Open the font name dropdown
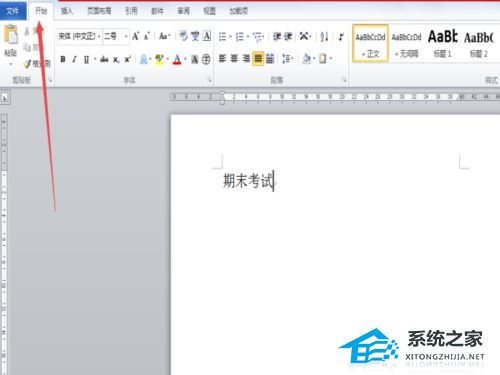 coord(99,36)
